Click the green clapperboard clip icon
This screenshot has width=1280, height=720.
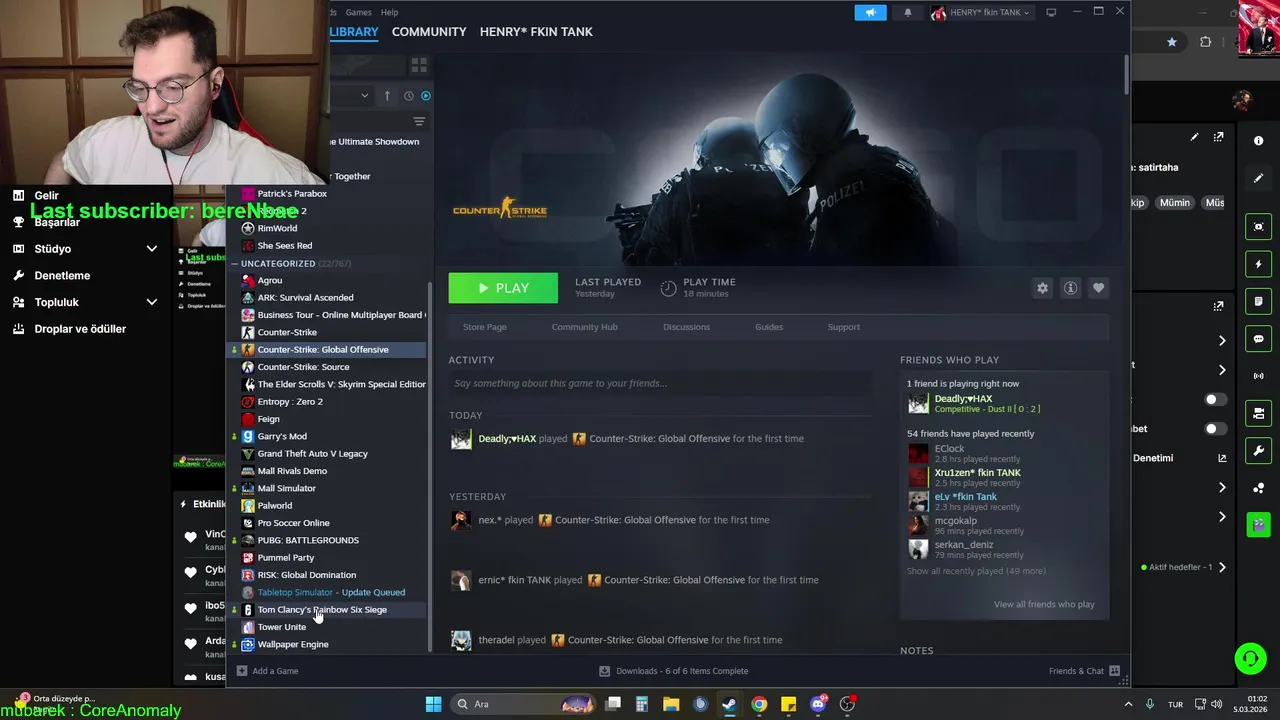(x=1258, y=524)
